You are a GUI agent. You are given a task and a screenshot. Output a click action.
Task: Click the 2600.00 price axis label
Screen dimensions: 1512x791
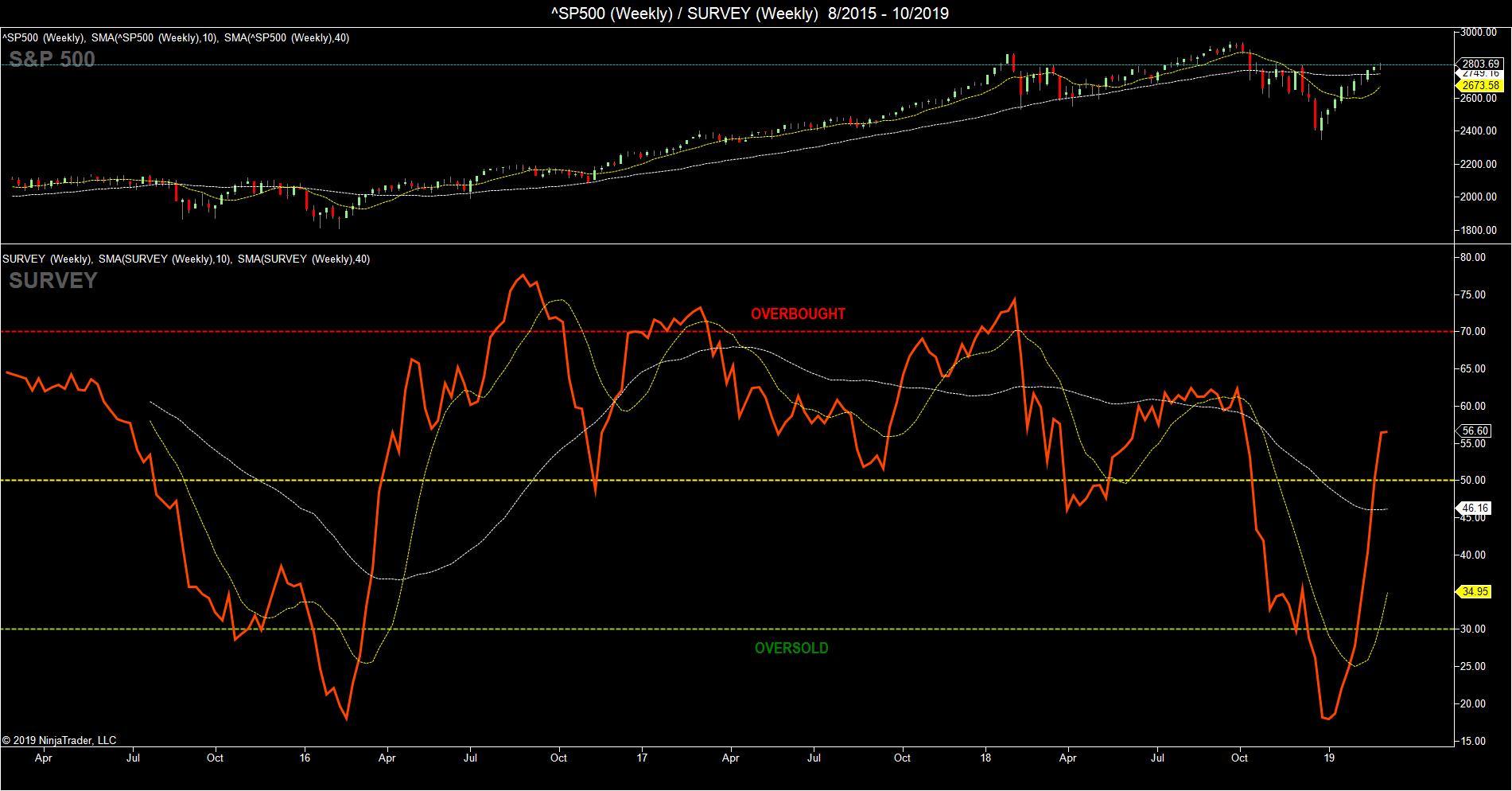(1479, 99)
